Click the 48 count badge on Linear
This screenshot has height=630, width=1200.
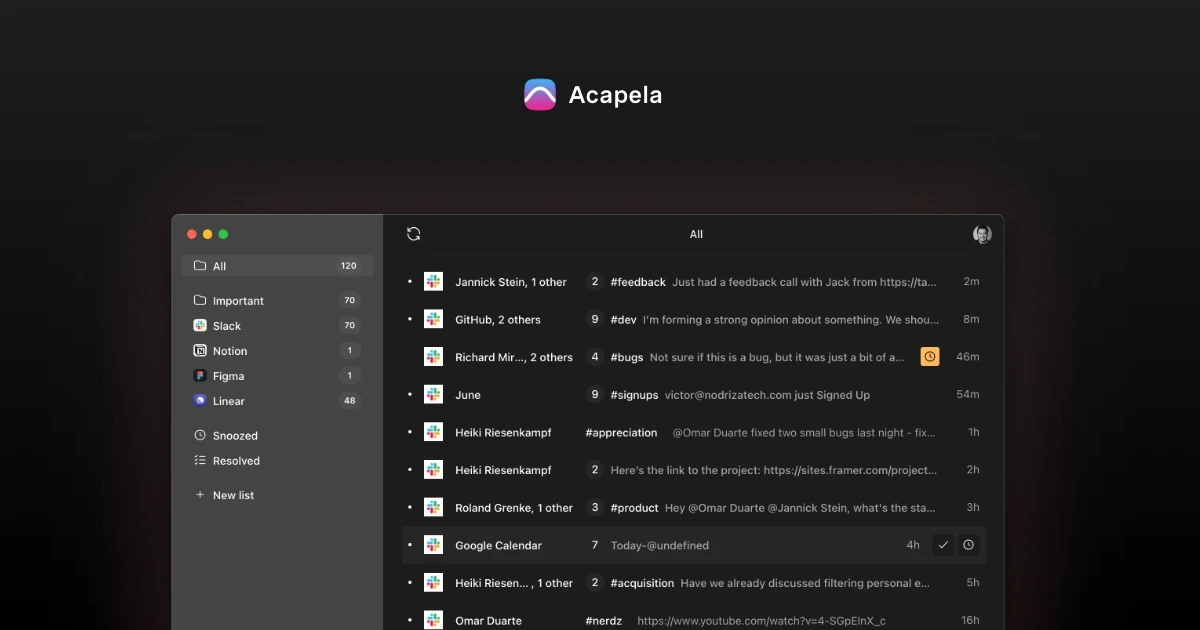tap(350, 401)
